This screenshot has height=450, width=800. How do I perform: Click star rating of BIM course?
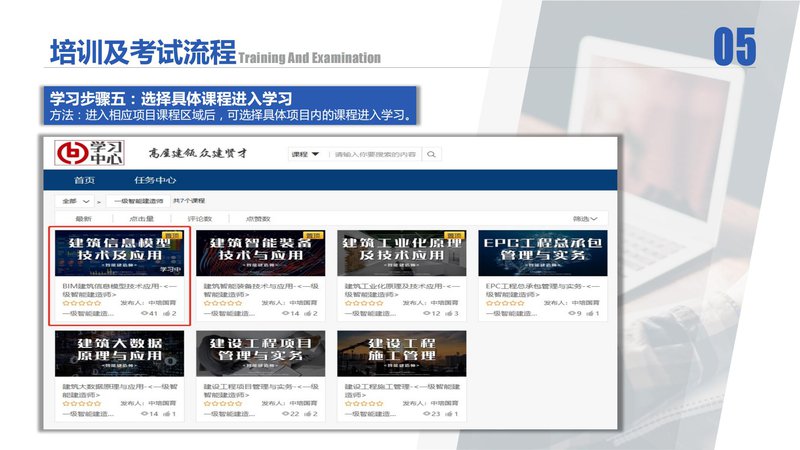pyautogui.click(x=82, y=303)
